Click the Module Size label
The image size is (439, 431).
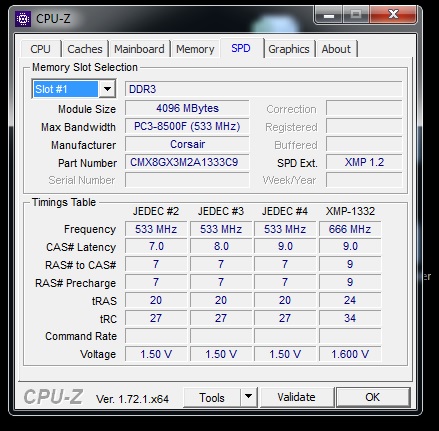coord(87,109)
